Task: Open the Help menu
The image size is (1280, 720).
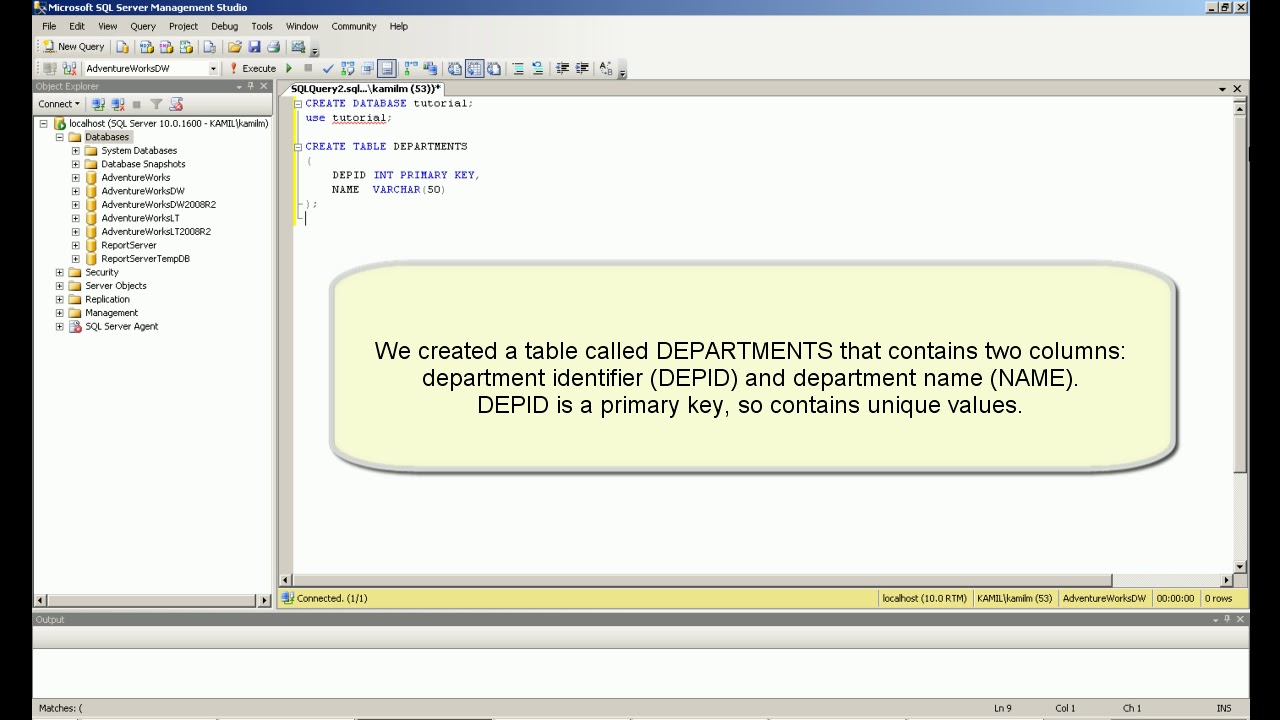Action: tap(399, 26)
